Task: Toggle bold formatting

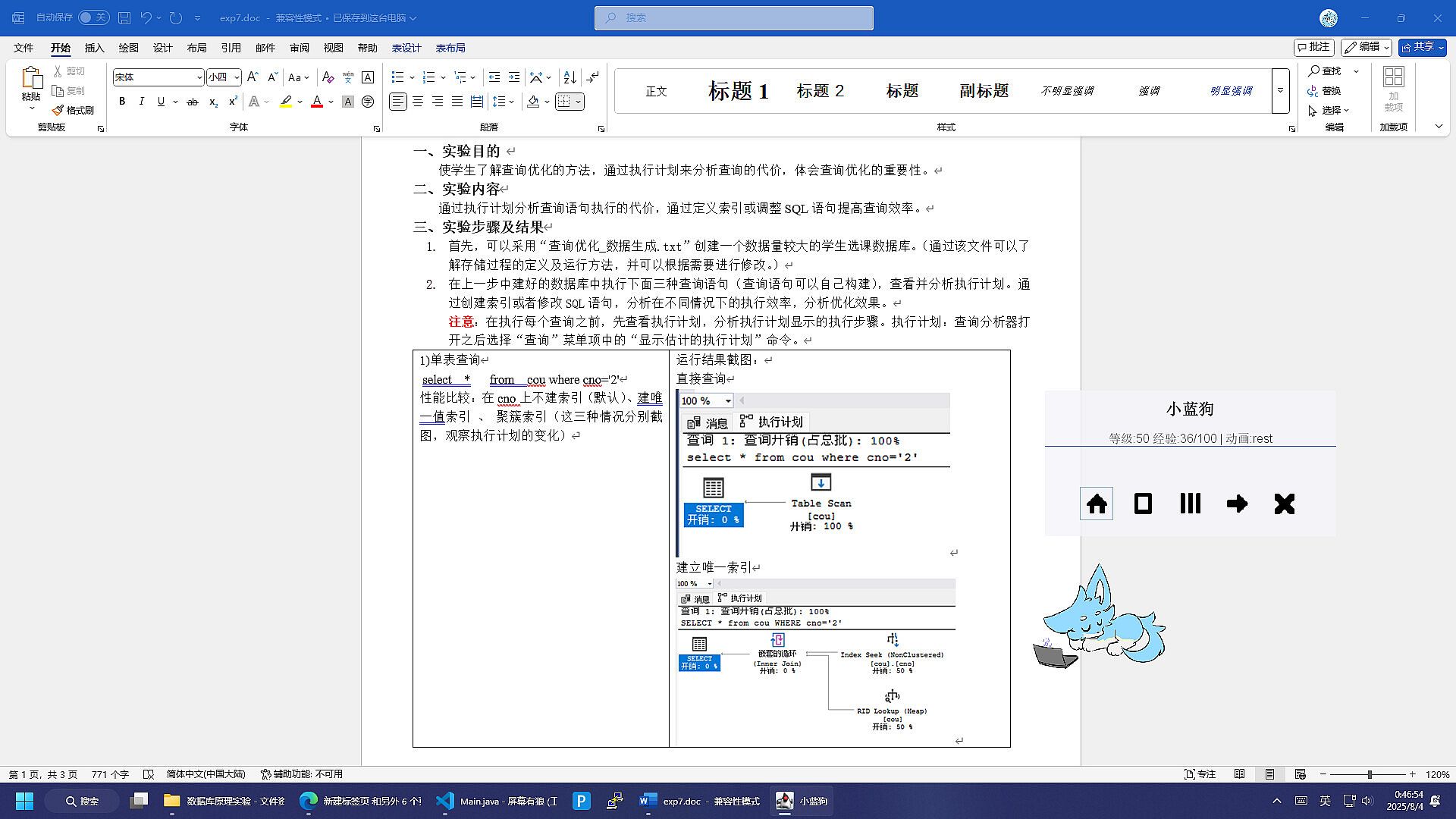Action: (122, 102)
